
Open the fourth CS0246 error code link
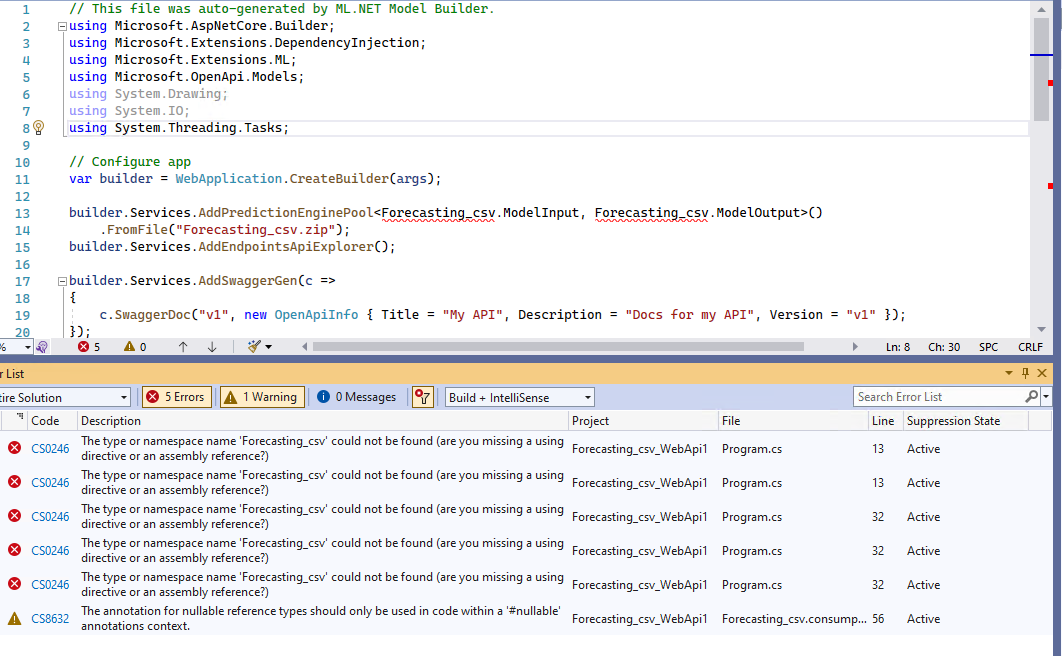pos(50,550)
